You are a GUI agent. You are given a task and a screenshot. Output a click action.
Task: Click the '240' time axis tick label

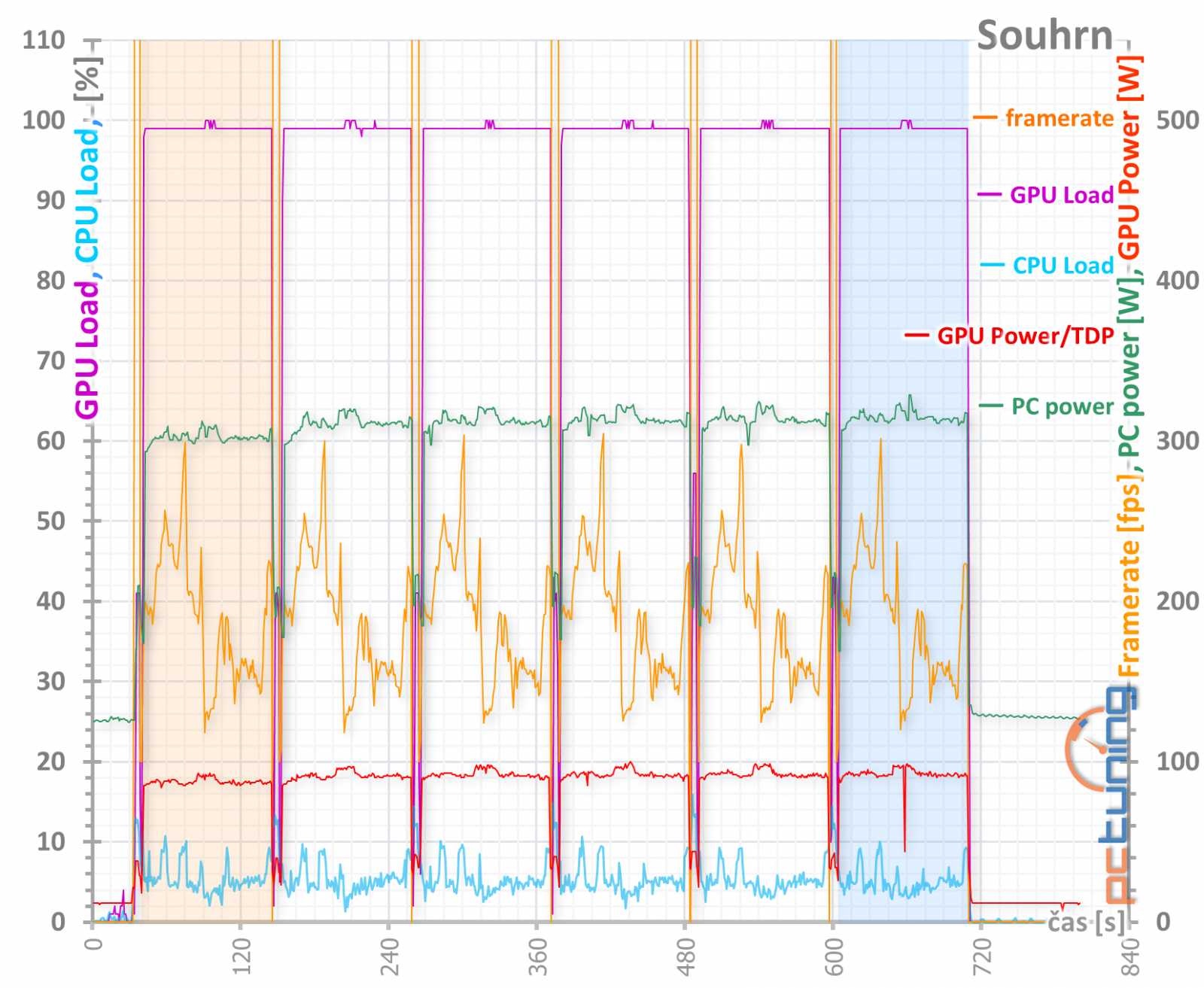point(388,956)
